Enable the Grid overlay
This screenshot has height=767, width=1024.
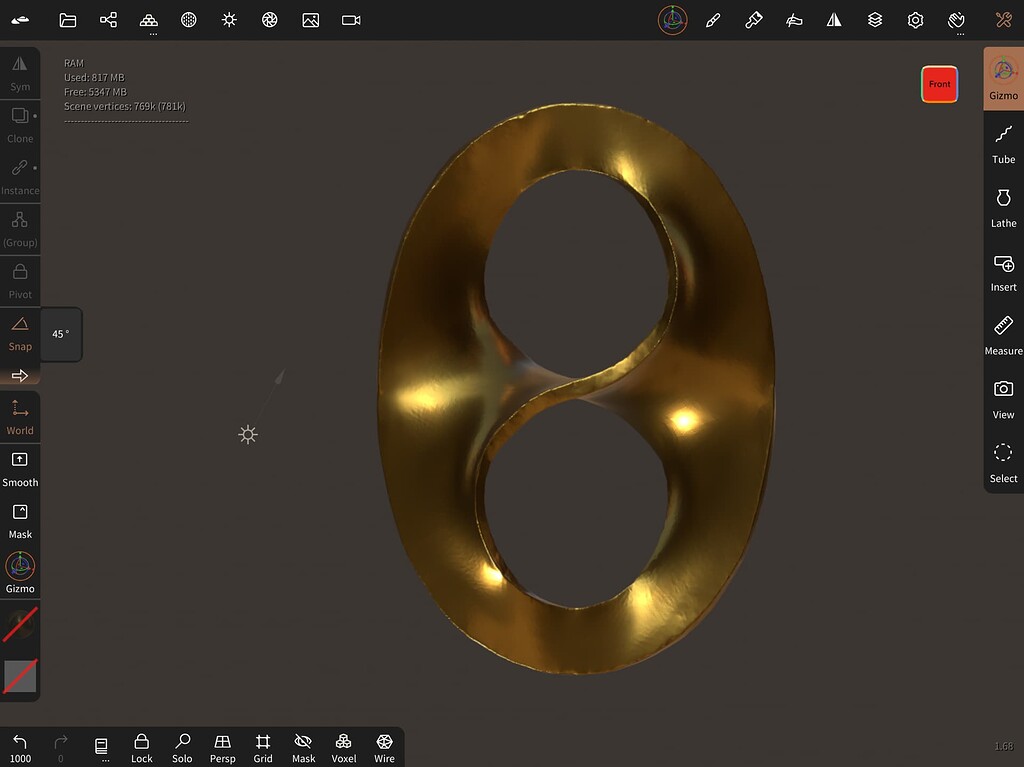tap(262, 747)
